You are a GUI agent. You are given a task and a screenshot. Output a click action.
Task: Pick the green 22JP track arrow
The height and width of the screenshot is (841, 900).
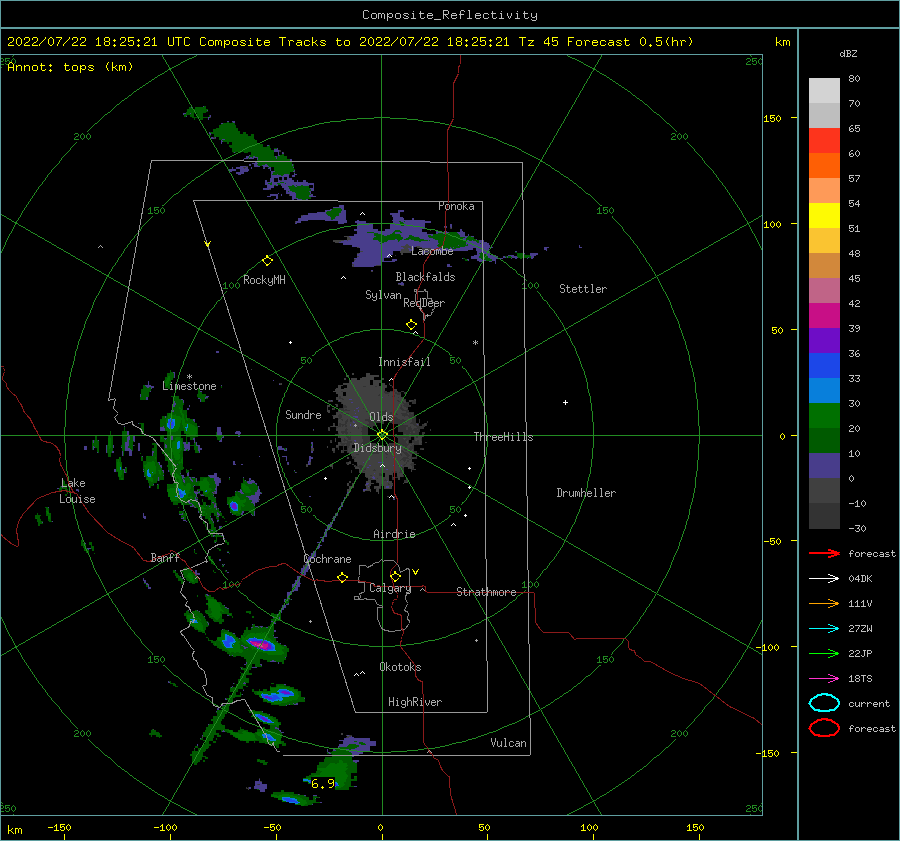click(x=824, y=653)
